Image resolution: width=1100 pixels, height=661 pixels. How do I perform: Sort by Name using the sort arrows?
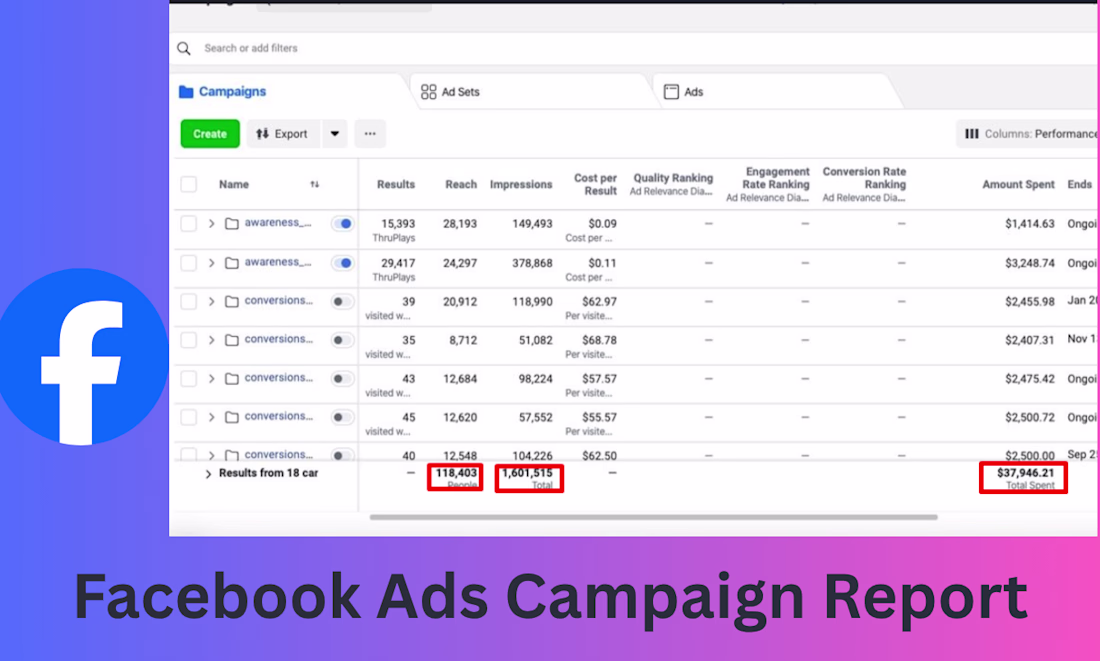[x=315, y=185]
